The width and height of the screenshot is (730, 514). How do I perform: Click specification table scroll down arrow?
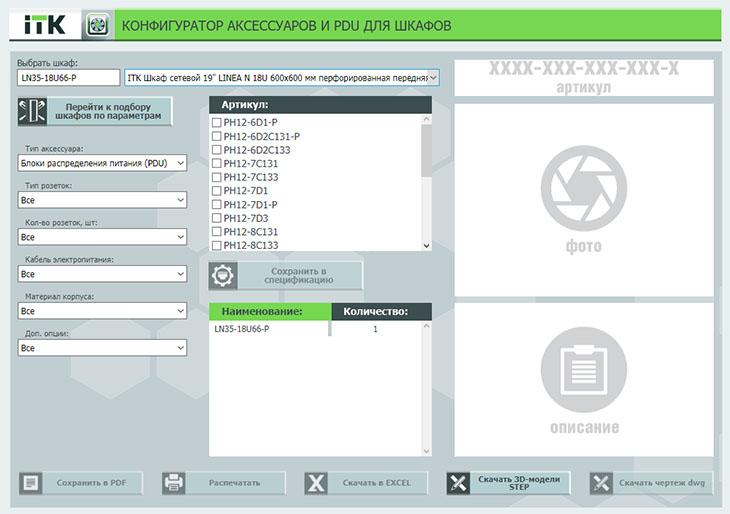pos(426,451)
